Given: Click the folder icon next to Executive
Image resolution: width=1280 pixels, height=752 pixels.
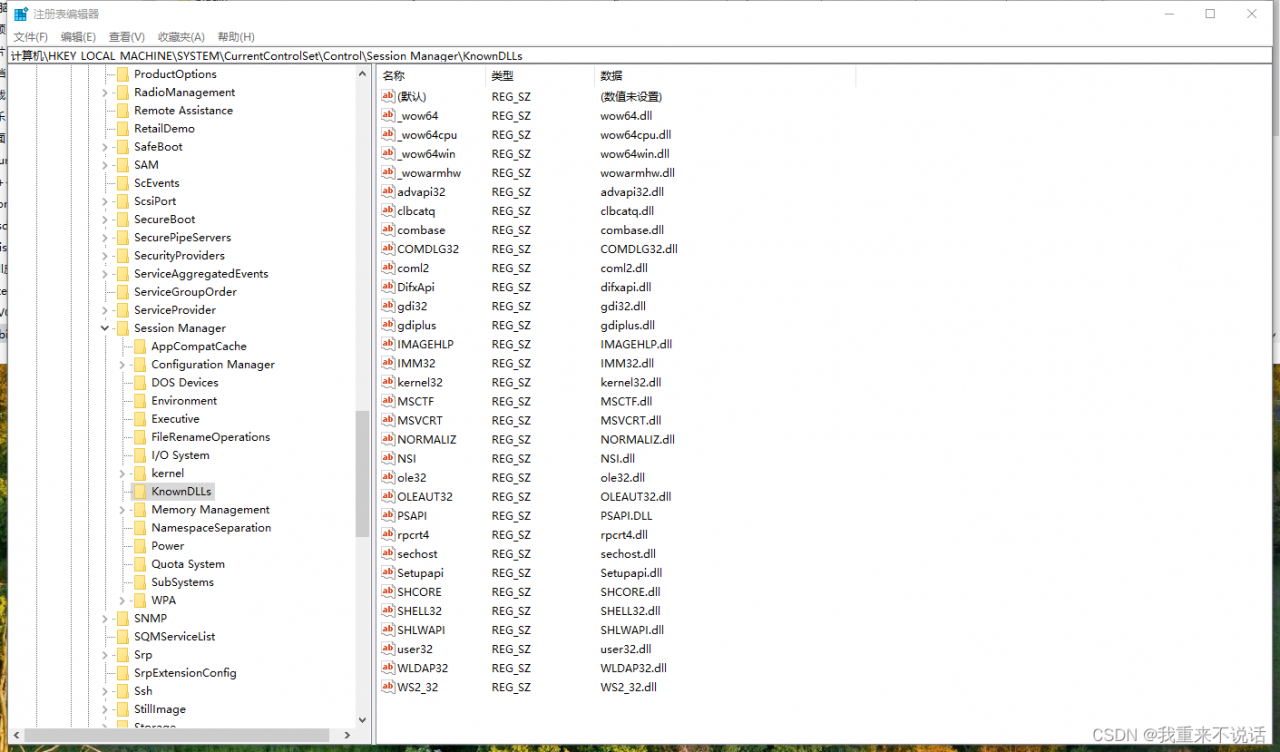Looking at the screenshot, I should click(x=140, y=419).
